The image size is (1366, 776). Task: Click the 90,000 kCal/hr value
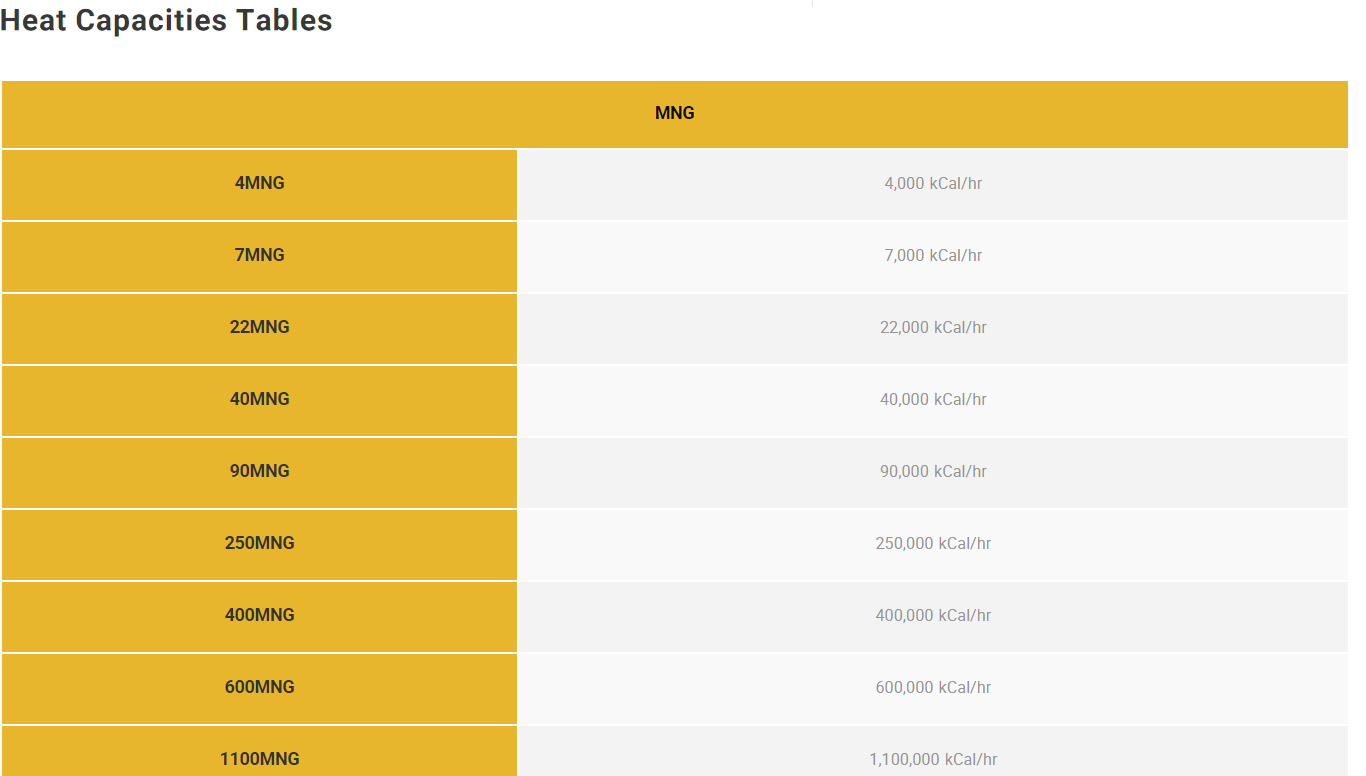tap(933, 472)
